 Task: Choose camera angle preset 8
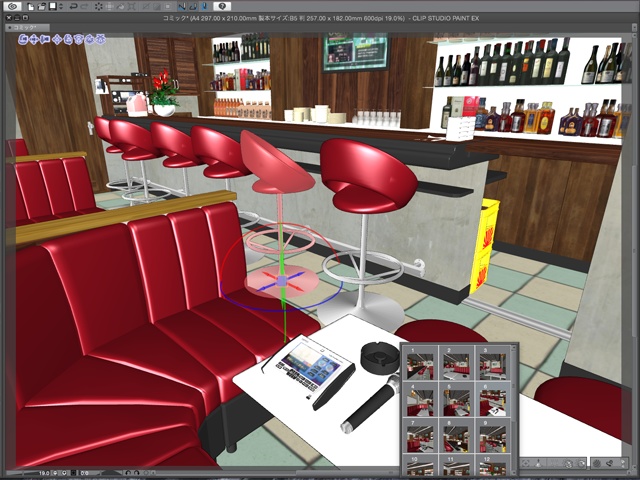pos(456,436)
